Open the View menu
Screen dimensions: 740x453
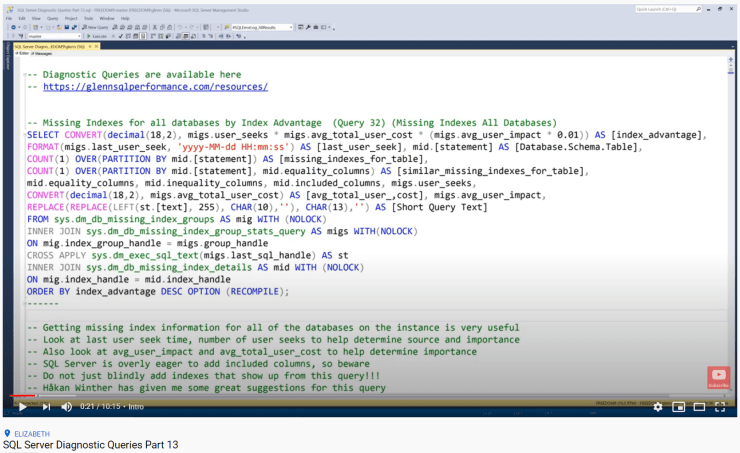(x=36, y=18)
